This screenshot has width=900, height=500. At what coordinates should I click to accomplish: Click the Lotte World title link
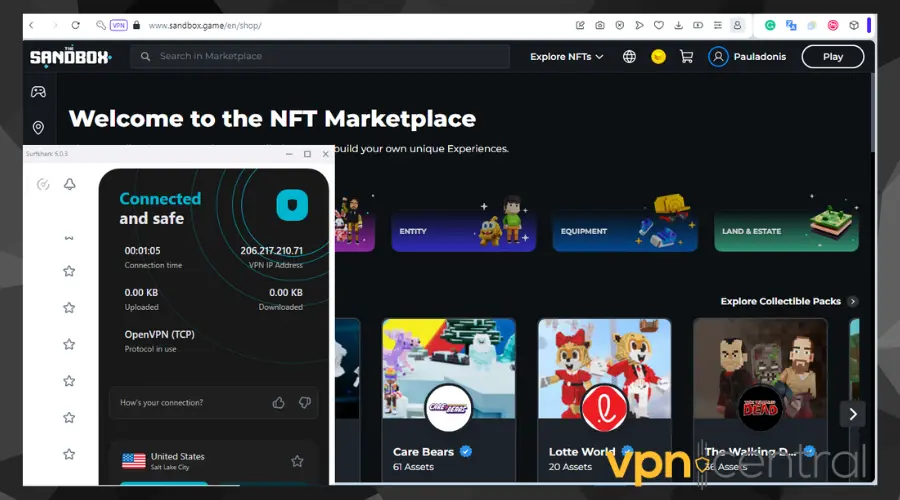click(x=581, y=452)
